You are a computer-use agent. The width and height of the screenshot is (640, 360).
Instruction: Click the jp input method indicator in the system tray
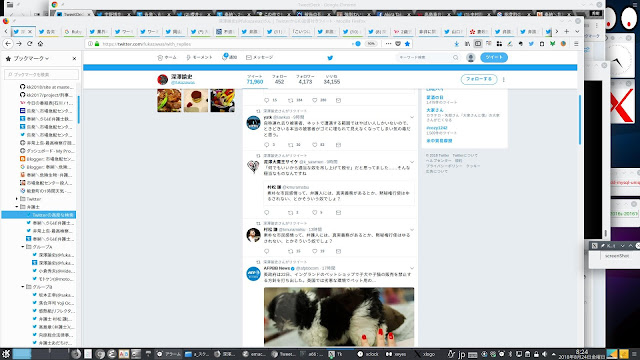coord(462,354)
